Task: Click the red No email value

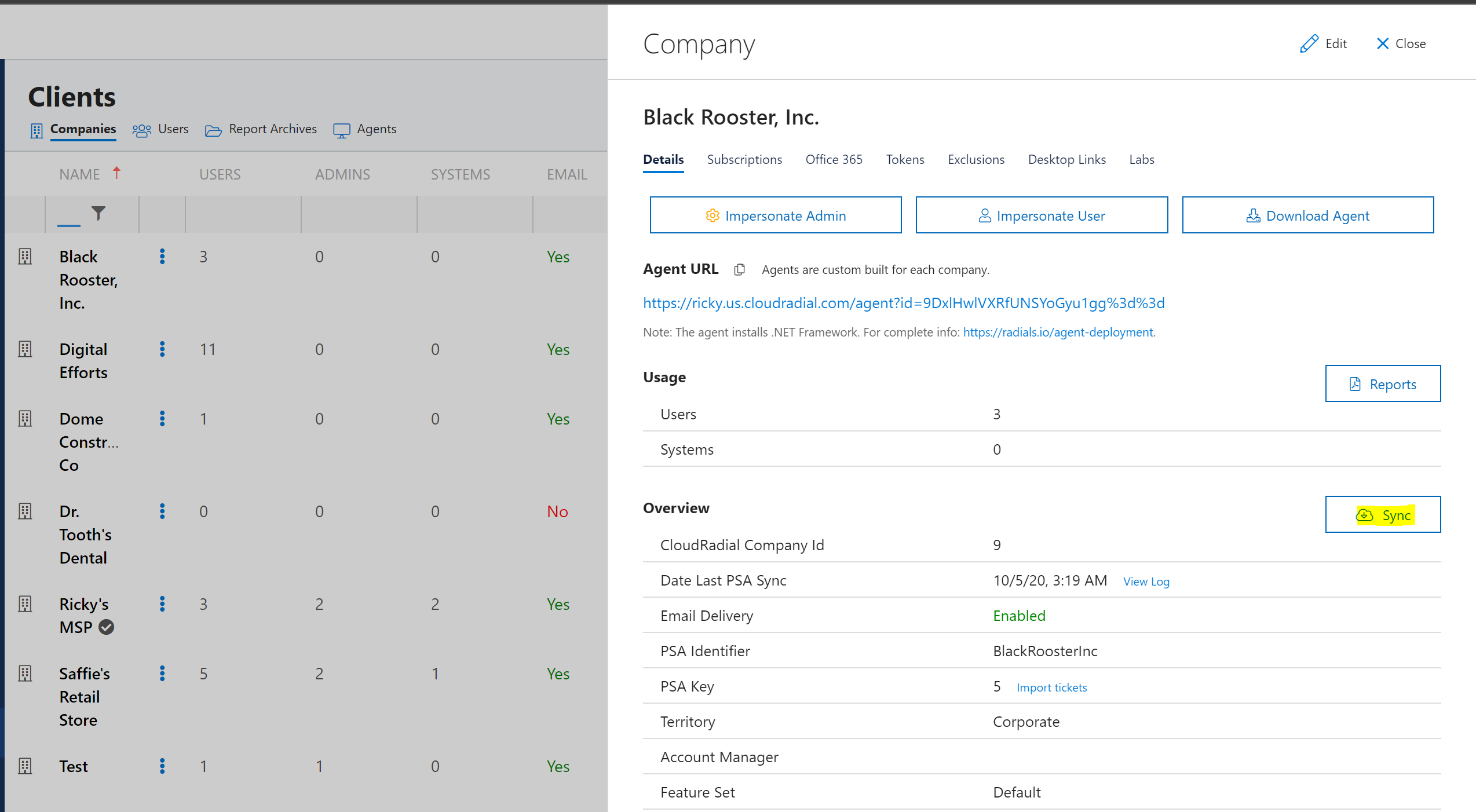Action: pyautogui.click(x=557, y=511)
